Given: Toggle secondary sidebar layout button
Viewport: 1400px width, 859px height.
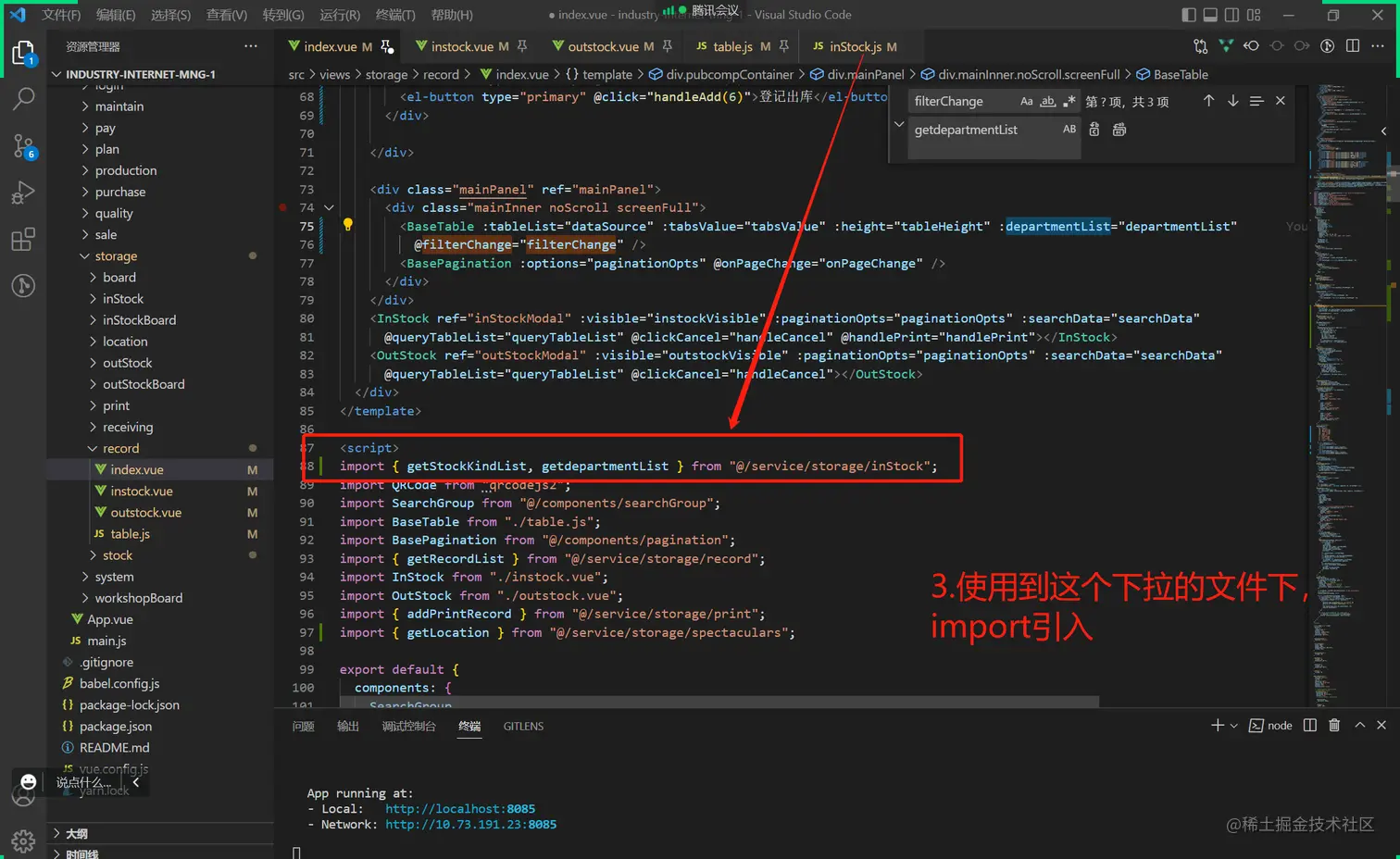Looking at the screenshot, I should point(1231,15).
